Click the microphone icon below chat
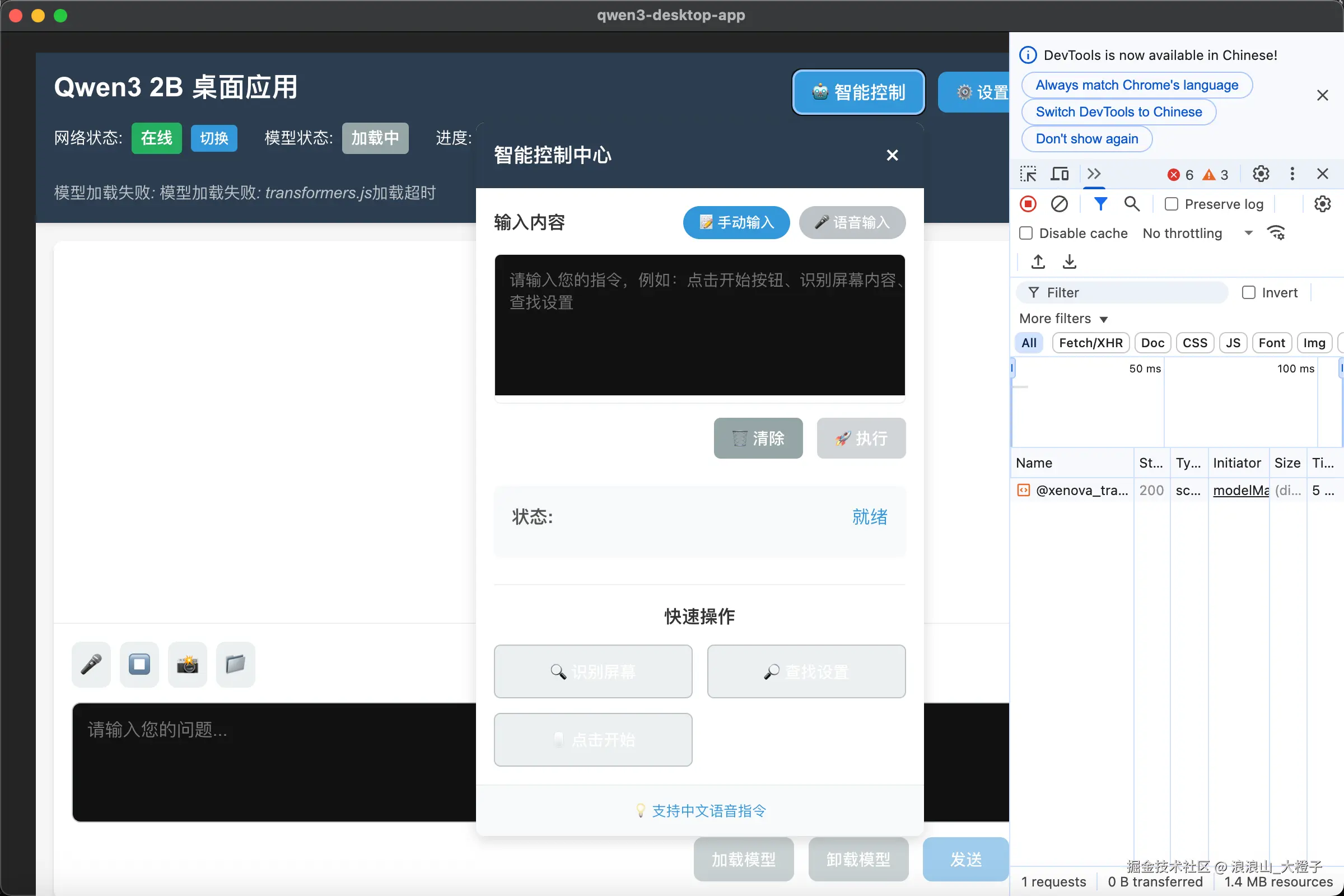1344x896 pixels. pos(91,664)
